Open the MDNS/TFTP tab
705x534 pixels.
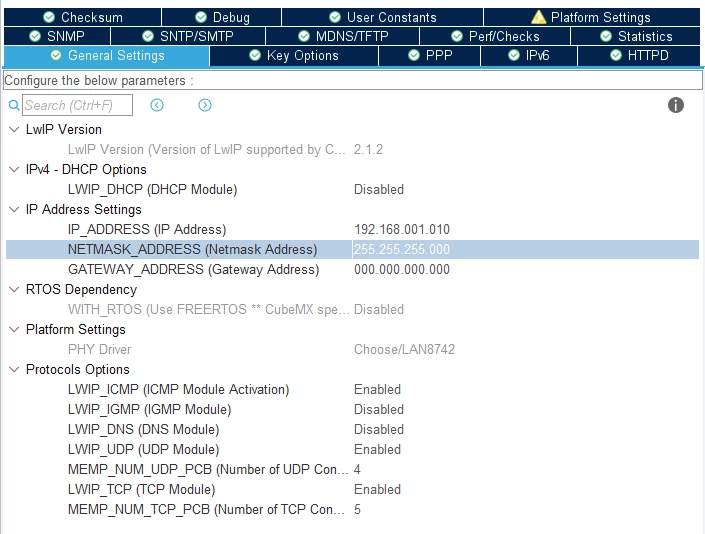343,36
